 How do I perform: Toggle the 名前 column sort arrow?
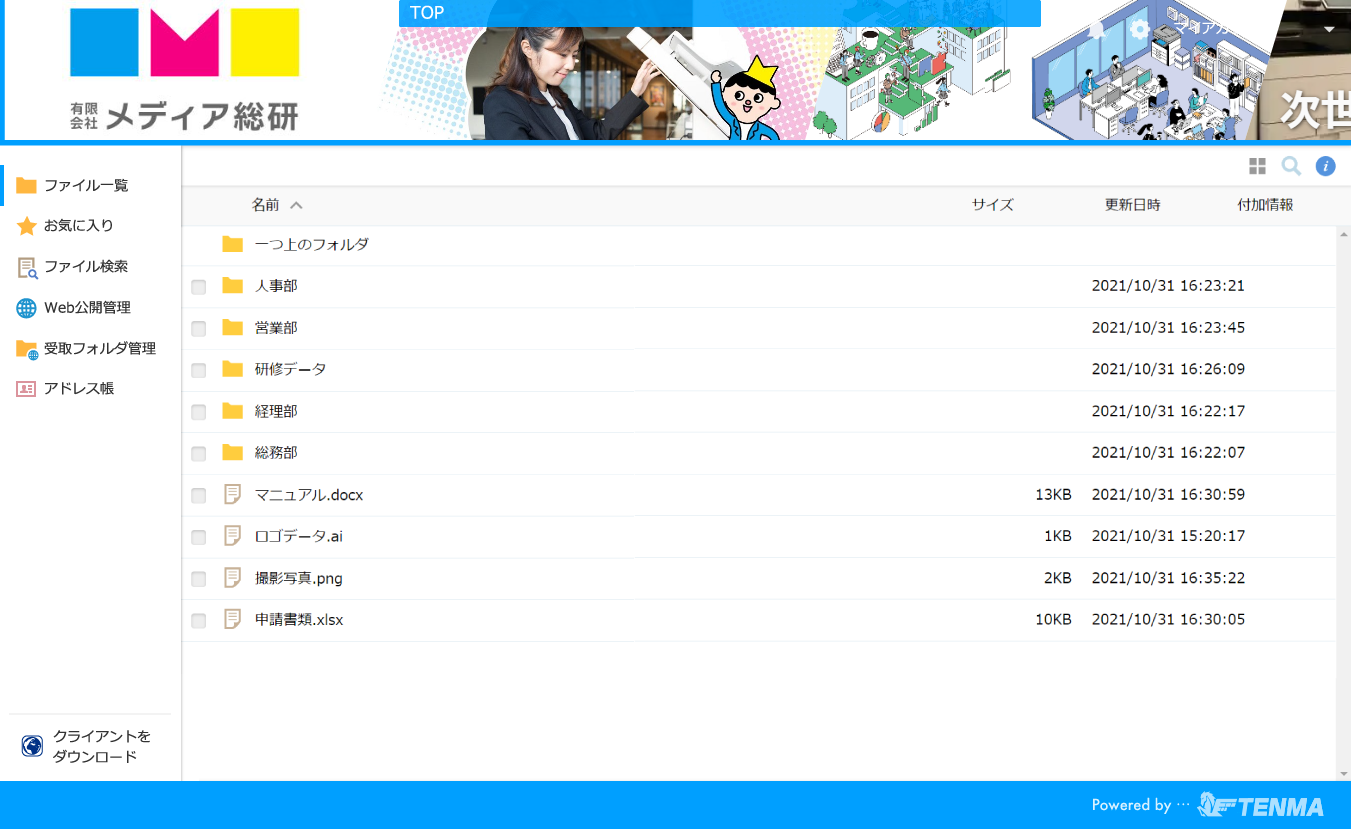[x=296, y=205]
